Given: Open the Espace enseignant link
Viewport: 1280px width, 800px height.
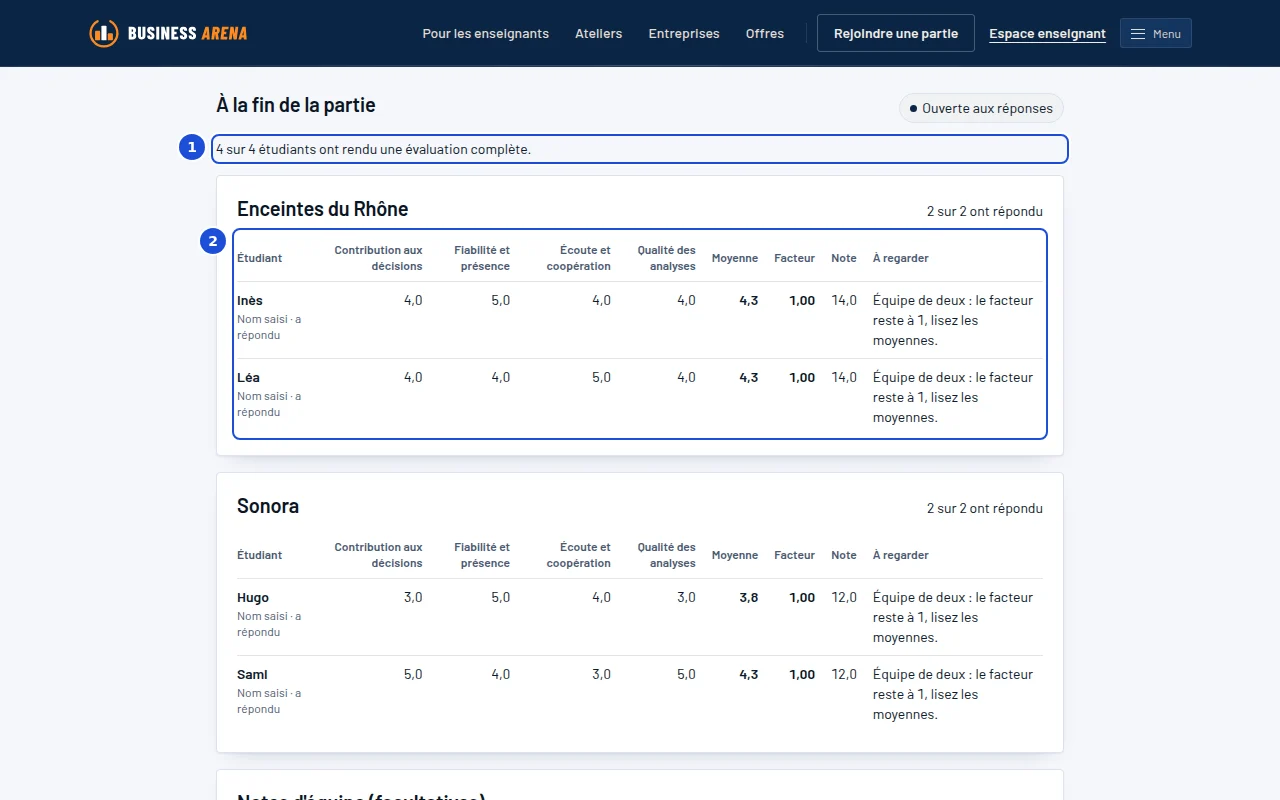Looking at the screenshot, I should pos(1048,34).
